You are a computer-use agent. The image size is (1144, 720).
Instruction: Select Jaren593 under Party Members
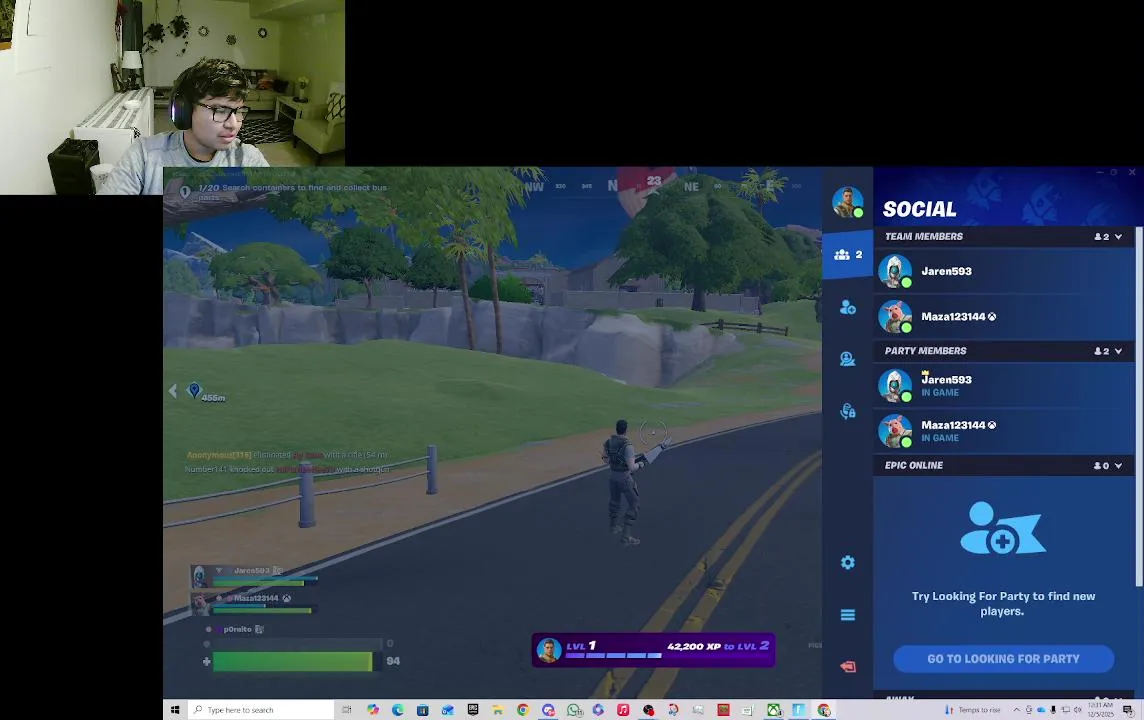pyautogui.click(x=1004, y=385)
